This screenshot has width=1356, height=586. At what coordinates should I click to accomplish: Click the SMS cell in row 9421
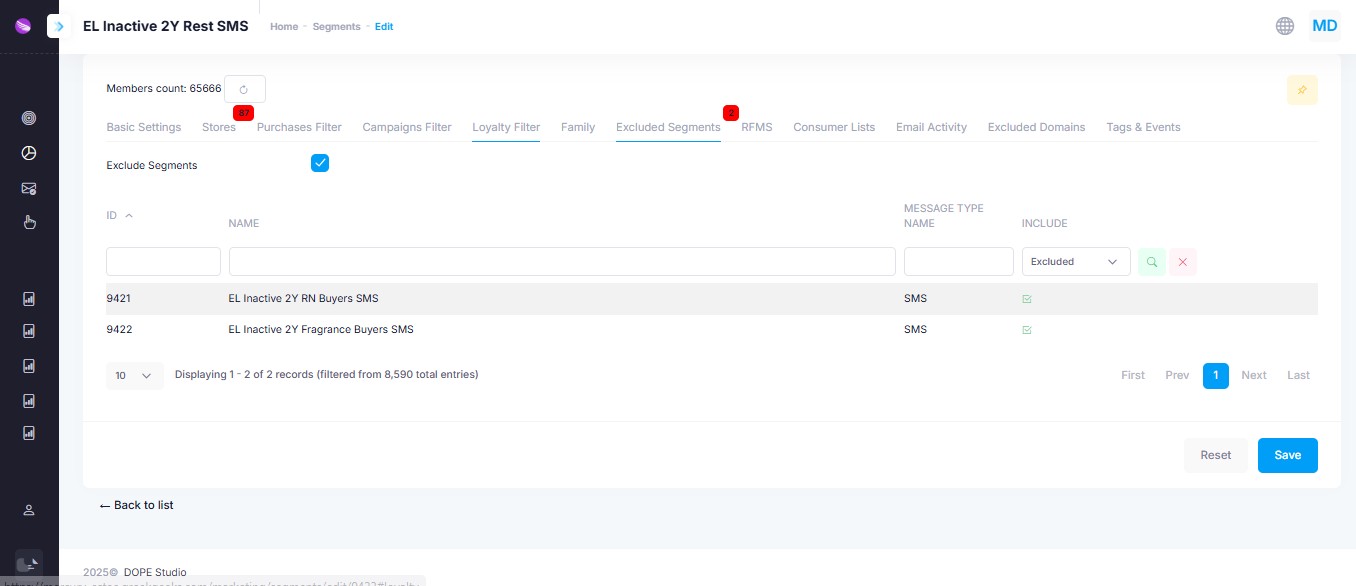click(915, 299)
